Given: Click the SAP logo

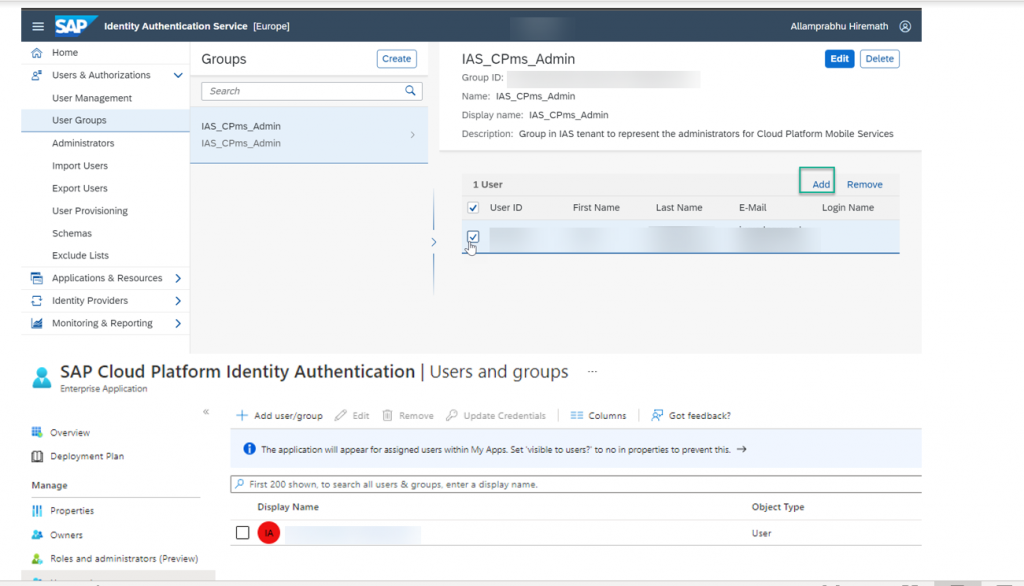Looking at the screenshot, I should pos(74,25).
